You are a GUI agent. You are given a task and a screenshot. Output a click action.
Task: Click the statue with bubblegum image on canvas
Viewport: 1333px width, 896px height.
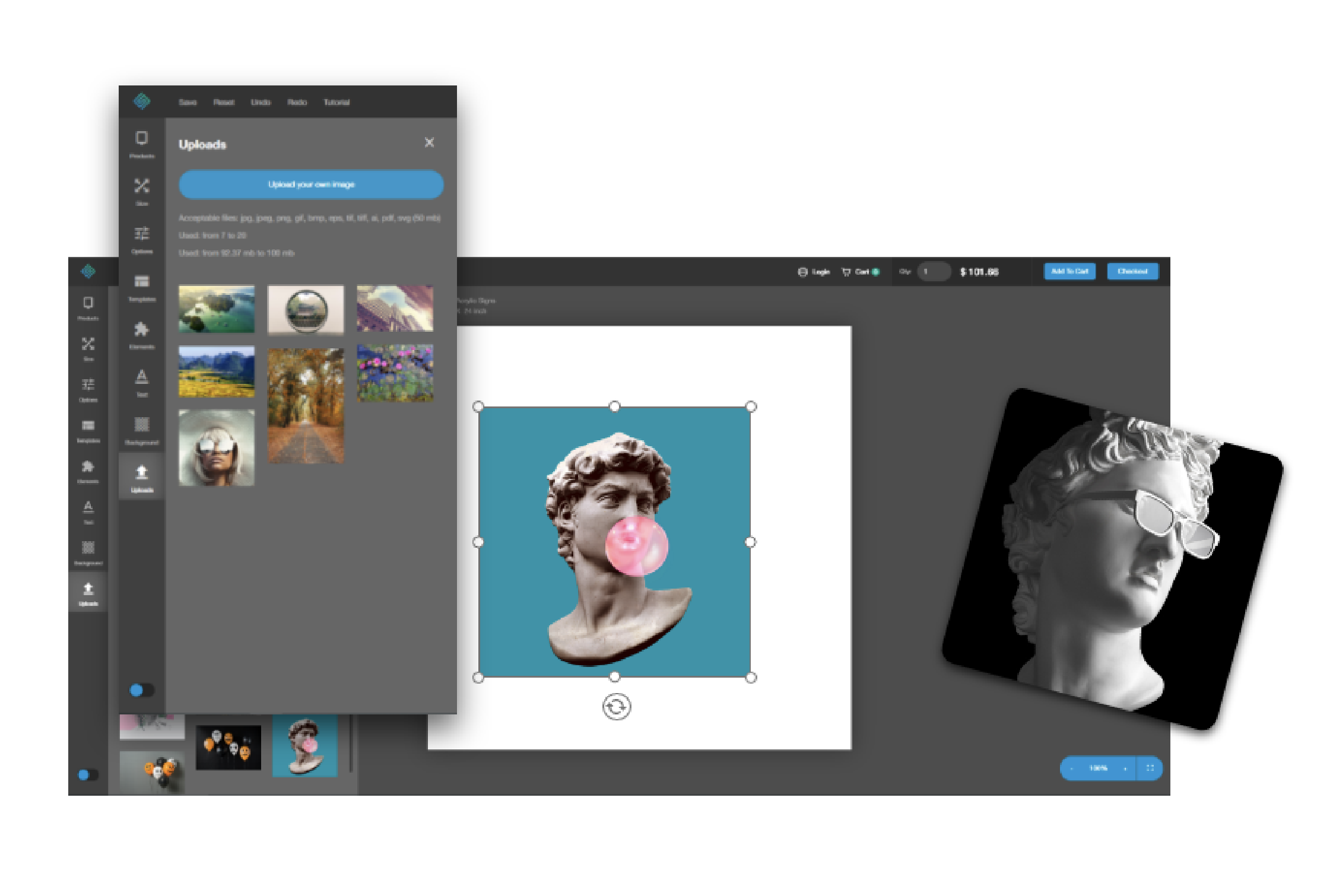tap(614, 542)
